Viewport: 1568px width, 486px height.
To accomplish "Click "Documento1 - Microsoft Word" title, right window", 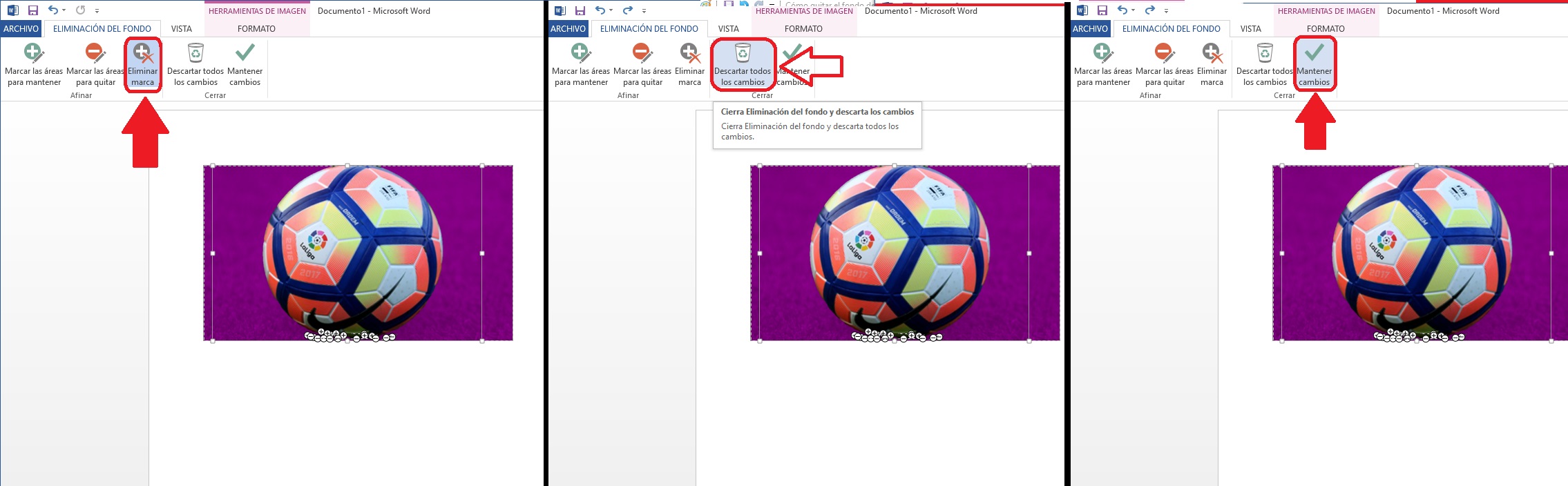I will [1443, 11].
